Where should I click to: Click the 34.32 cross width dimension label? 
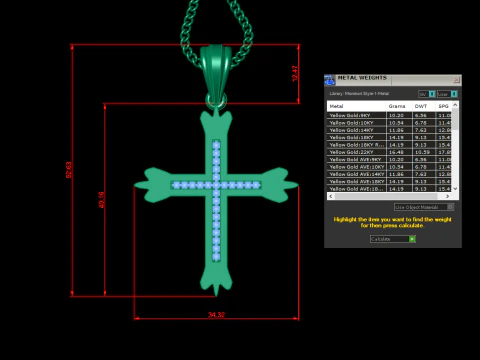click(216, 314)
